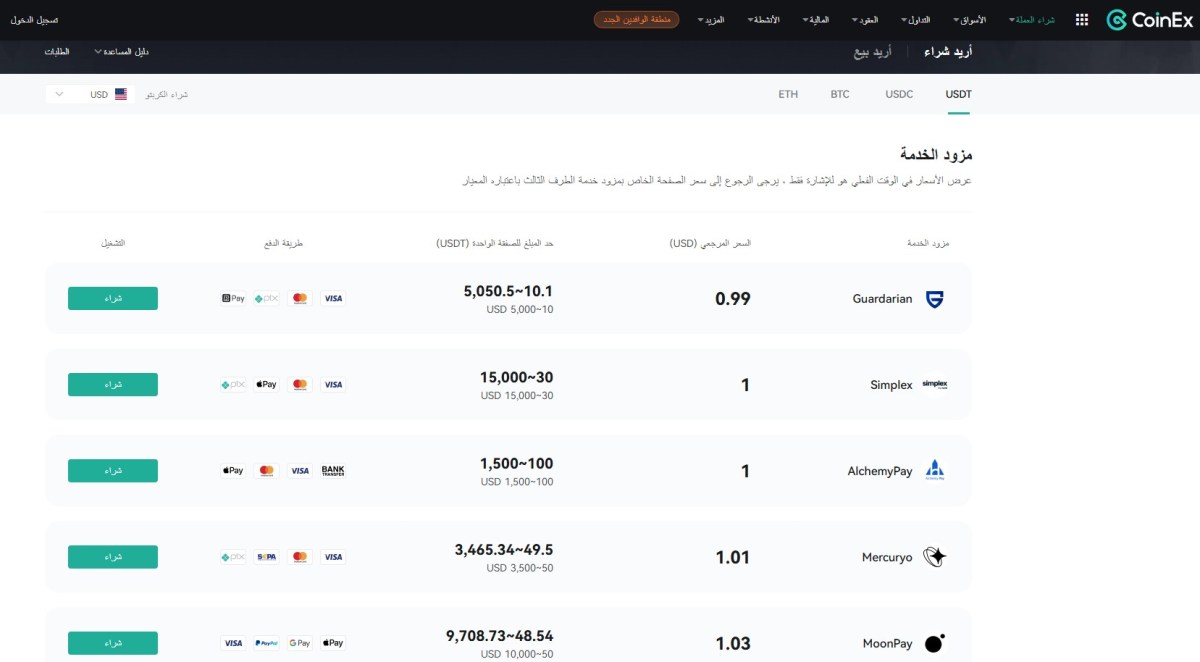This screenshot has width=1200, height=662.
Task: Click the MoonPay provider logo
Action: tap(934, 643)
